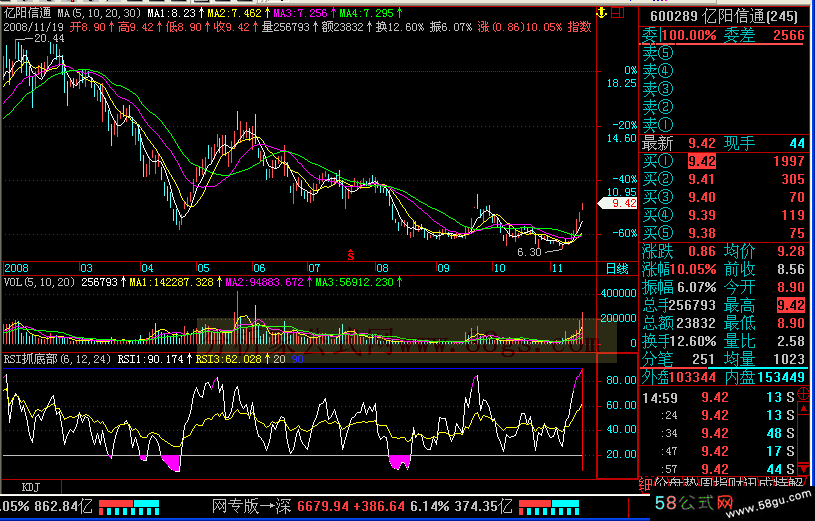Click the 外盘 value 103344

tap(693, 377)
